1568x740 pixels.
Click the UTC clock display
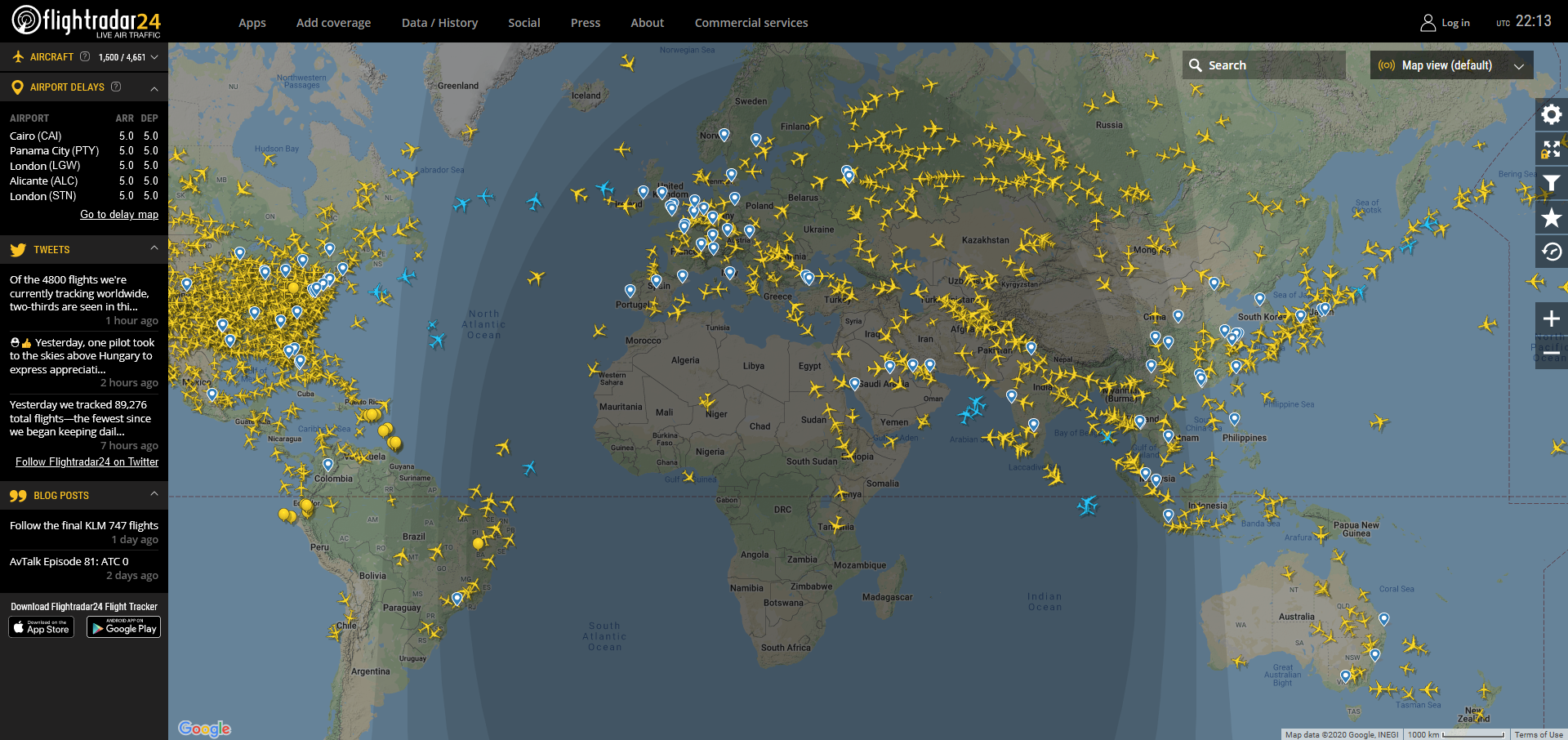coord(1524,21)
